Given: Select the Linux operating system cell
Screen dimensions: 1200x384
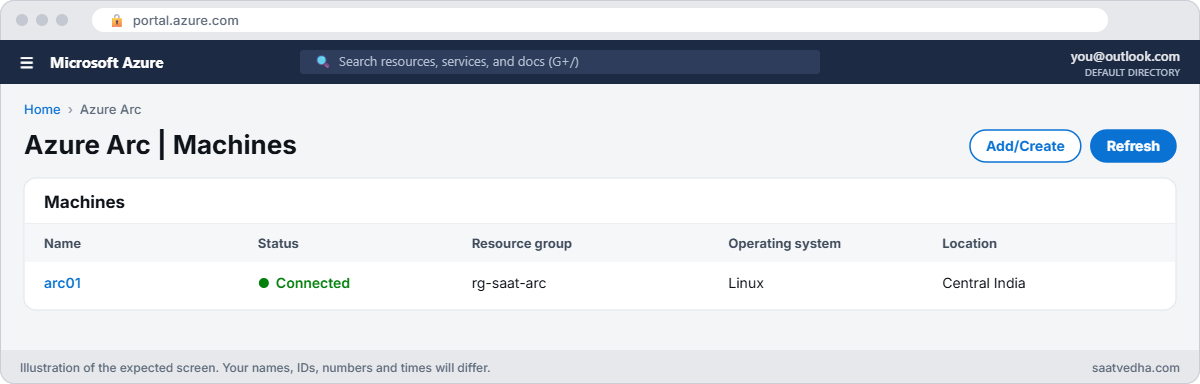Looking at the screenshot, I should (x=746, y=283).
